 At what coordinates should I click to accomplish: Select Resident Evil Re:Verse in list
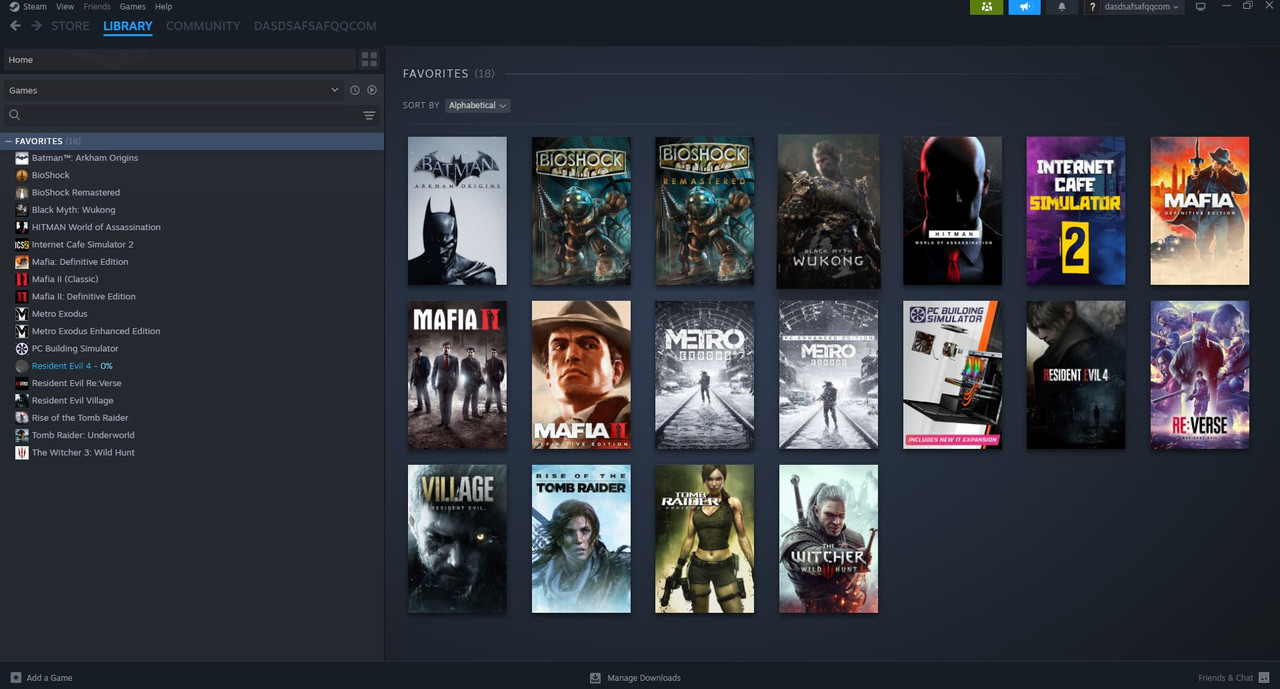click(x=77, y=383)
